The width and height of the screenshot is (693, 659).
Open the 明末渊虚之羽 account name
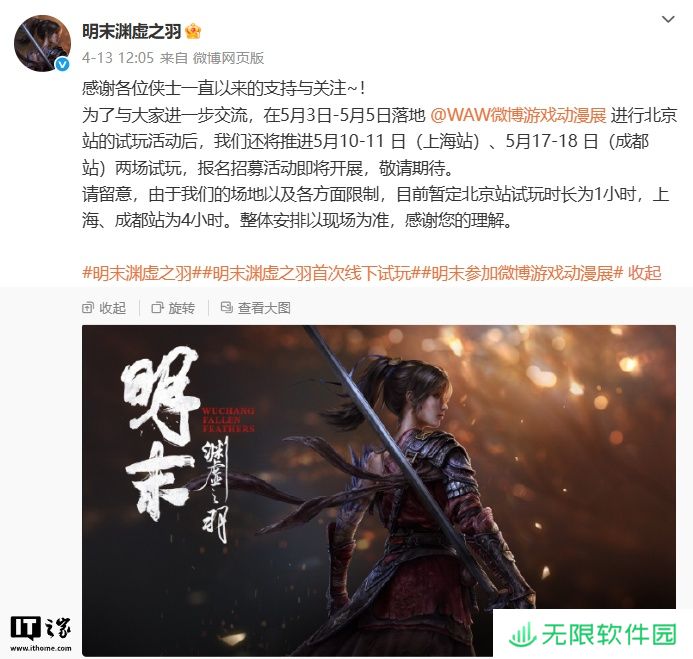[x=132, y=31]
